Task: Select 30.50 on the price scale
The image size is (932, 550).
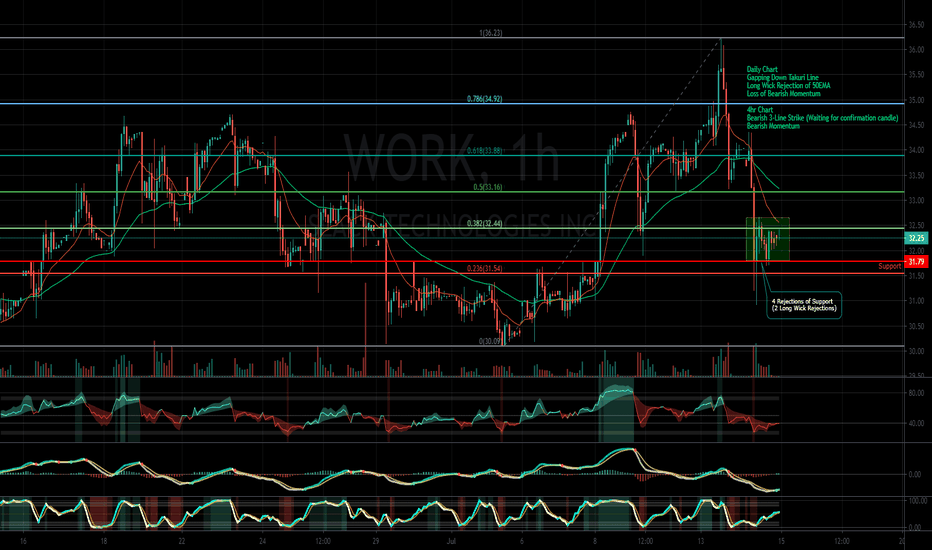Action: 915,326
